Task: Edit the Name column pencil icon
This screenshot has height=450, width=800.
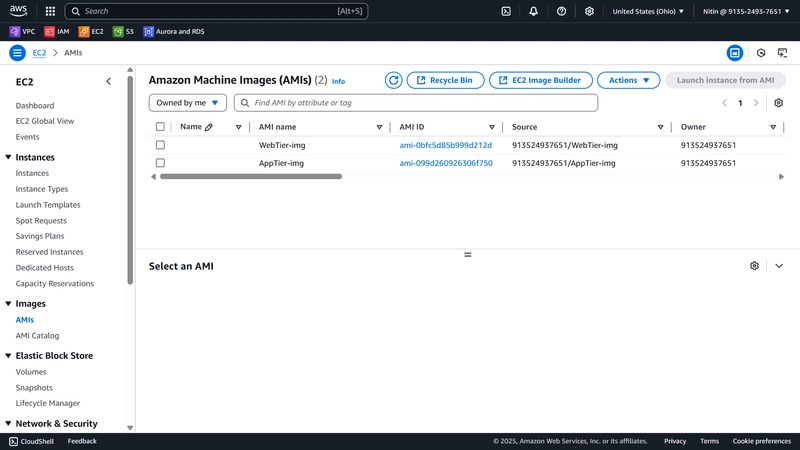Action: click(x=209, y=127)
